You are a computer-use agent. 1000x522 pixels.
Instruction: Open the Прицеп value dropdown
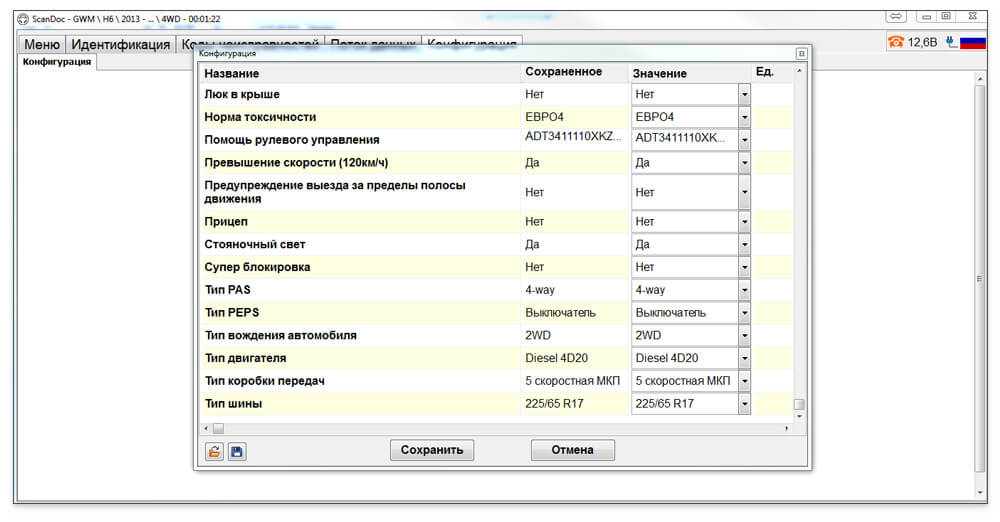click(744, 221)
